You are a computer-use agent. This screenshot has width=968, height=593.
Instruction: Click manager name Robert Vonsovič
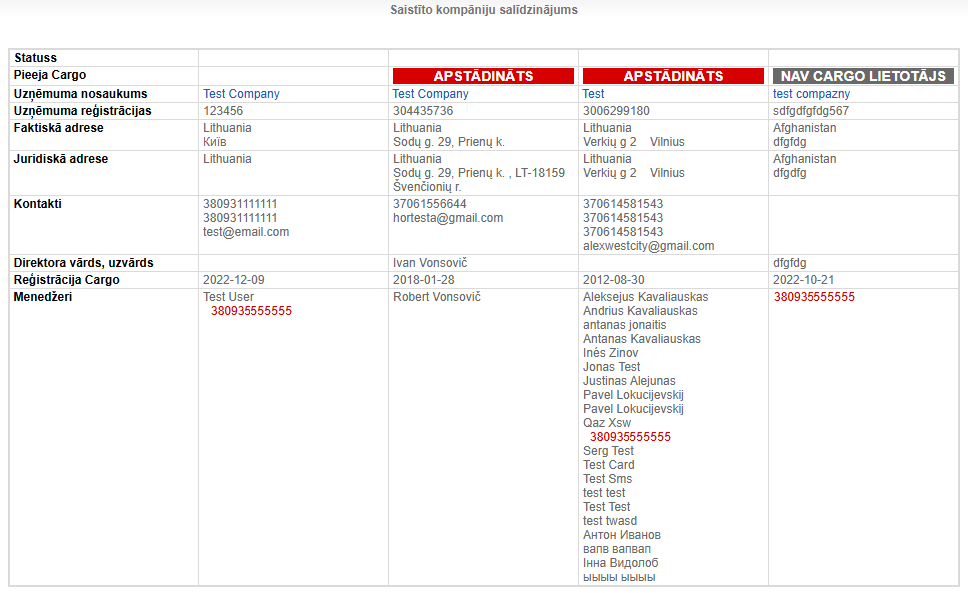click(437, 297)
